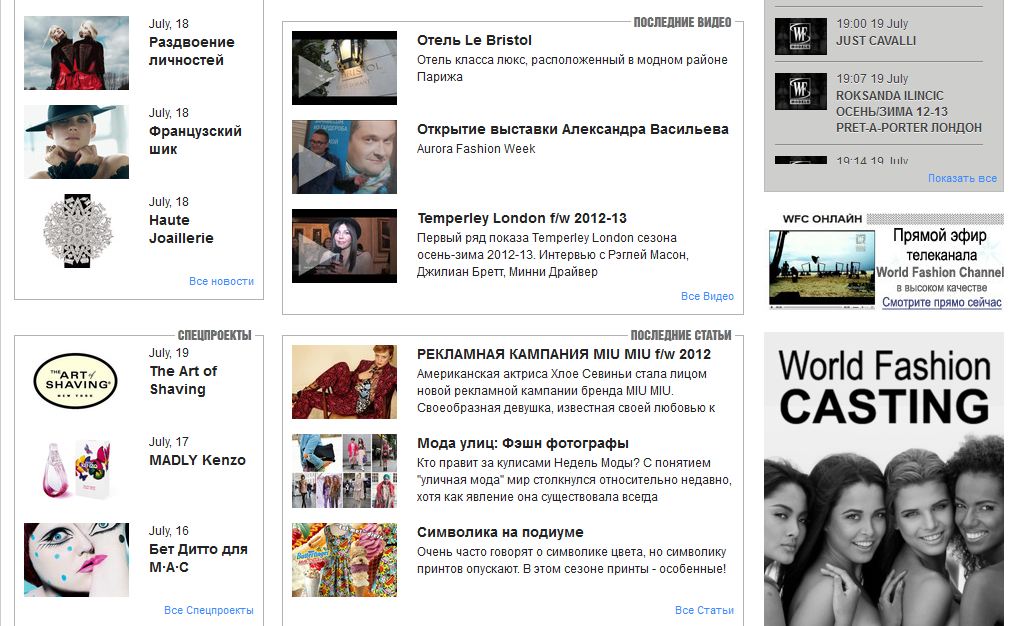Play the Александра Васильева exhibition video
Image resolution: width=1011 pixels, height=626 pixels.
(x=344, y=157)
